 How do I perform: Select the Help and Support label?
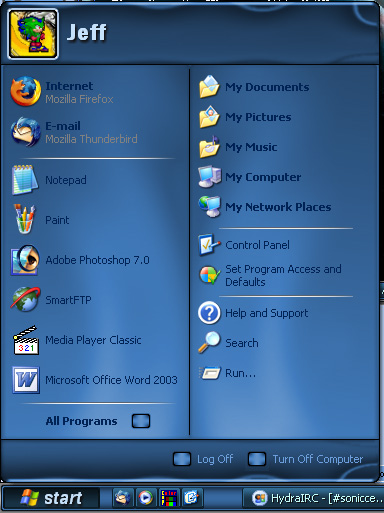point(267,313)
